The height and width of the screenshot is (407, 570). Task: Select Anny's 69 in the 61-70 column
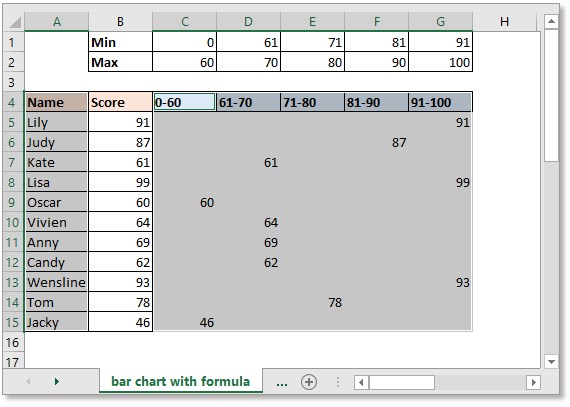coord(249,242)
